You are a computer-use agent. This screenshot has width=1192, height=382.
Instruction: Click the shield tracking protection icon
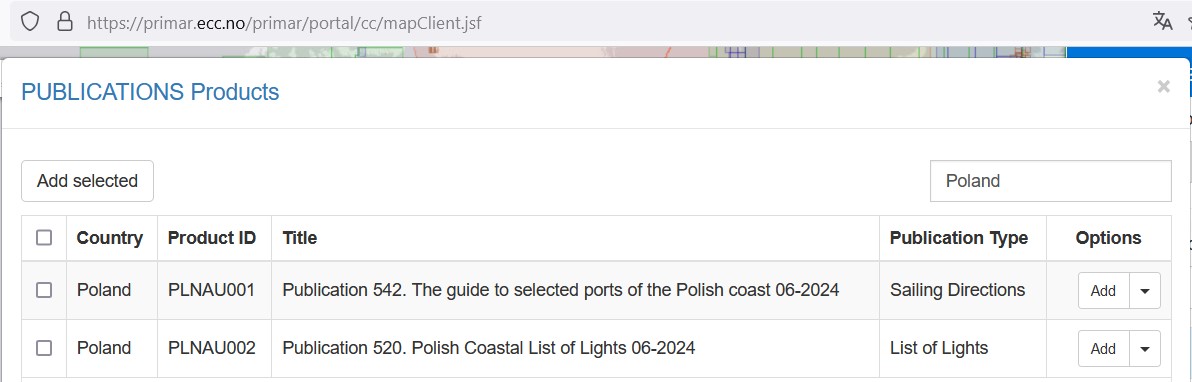(30, 21)
